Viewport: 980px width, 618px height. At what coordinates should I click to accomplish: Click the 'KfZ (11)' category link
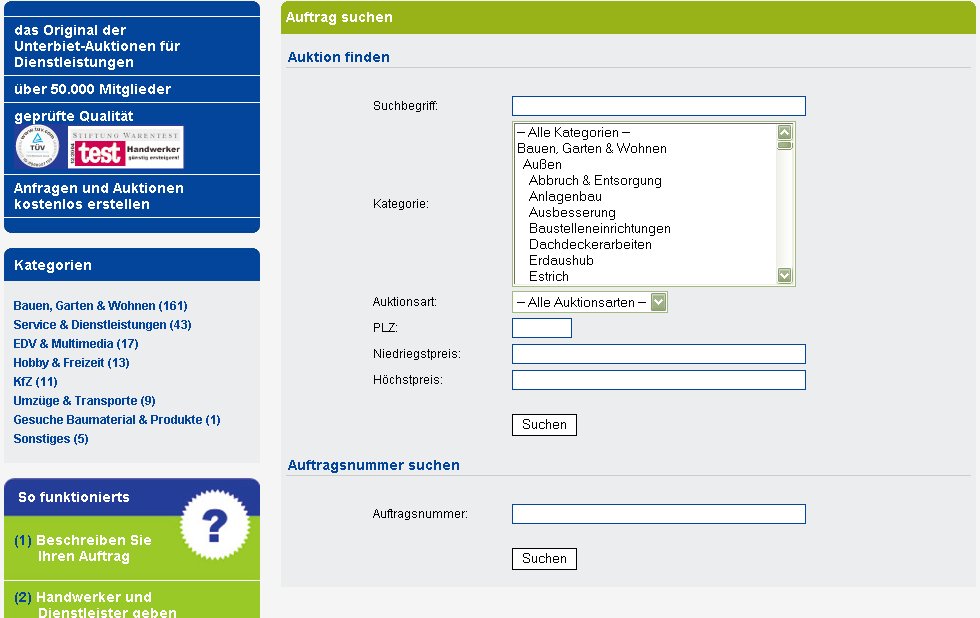[35, 382]
